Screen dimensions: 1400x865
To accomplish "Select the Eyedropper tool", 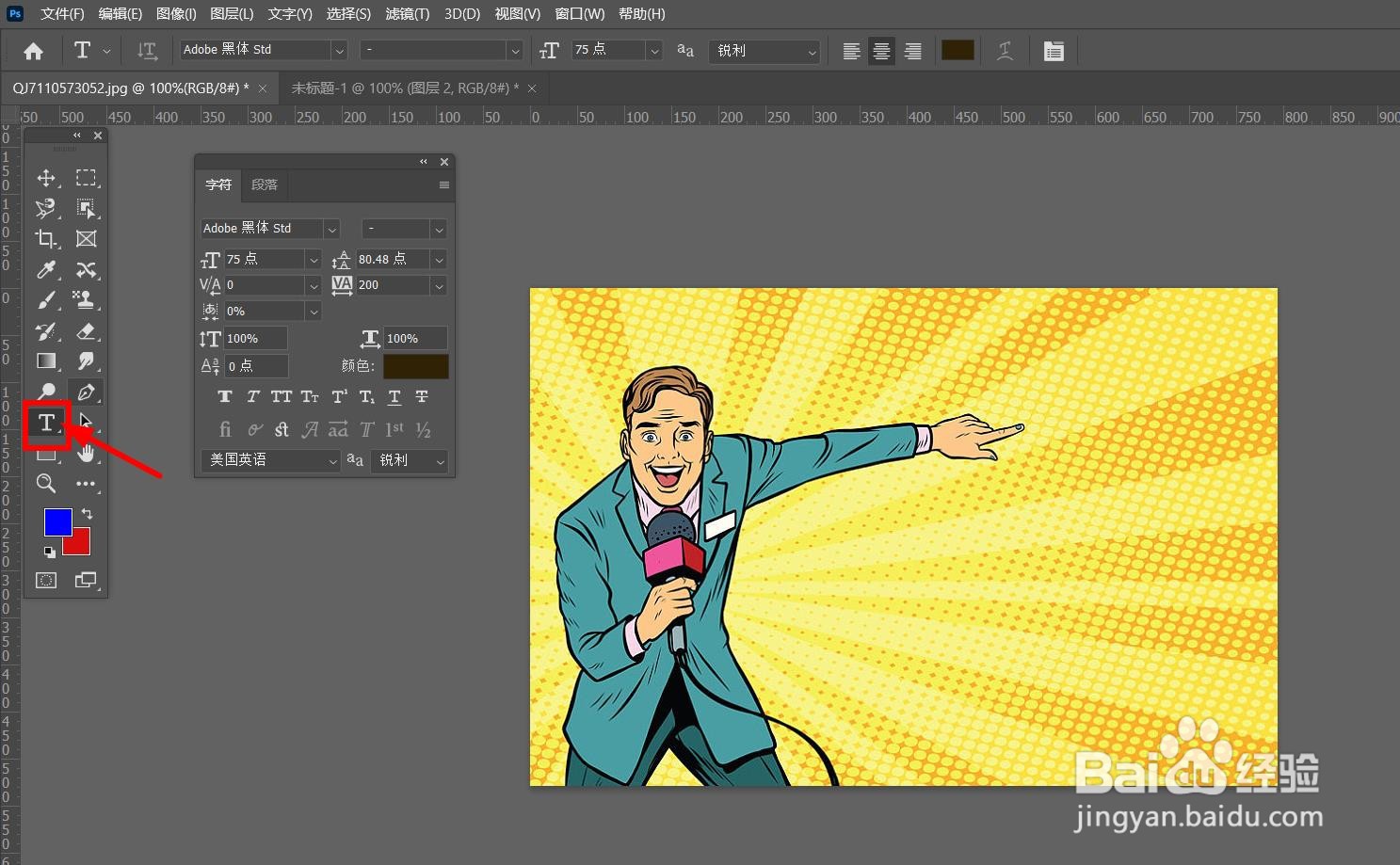I will pyautogui.click(x=45, y=270).
